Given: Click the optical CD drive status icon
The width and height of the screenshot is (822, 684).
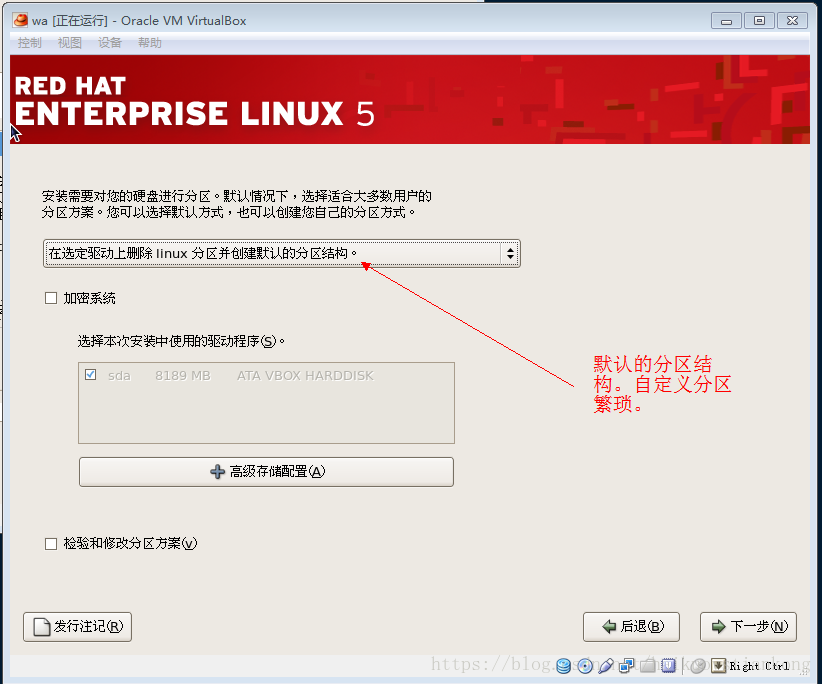Looking at the screenshot, I should click(x=585, y=666).
